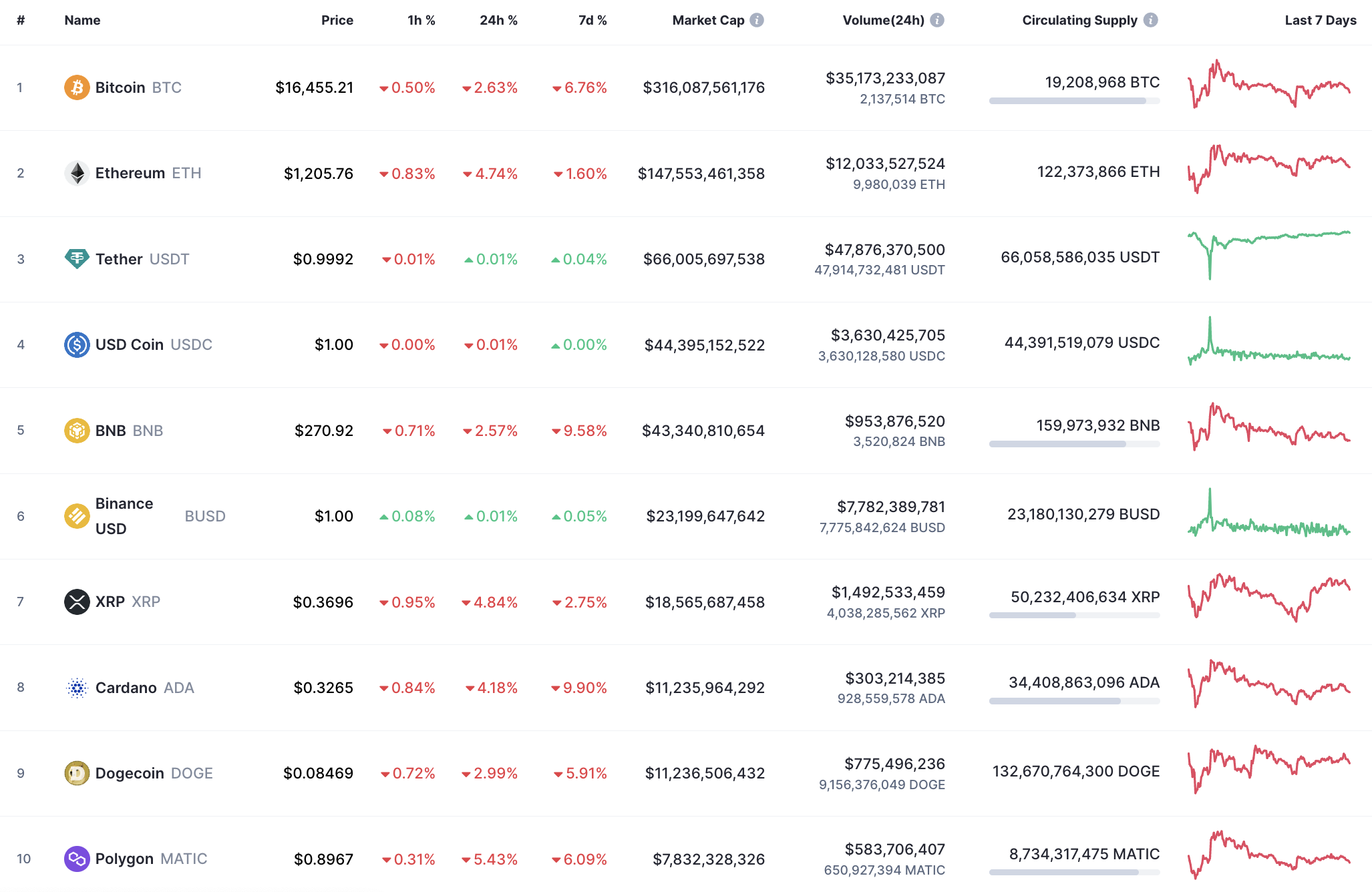
Task: Click the USD Coin circle icon
Action: (x=77, y=345)
